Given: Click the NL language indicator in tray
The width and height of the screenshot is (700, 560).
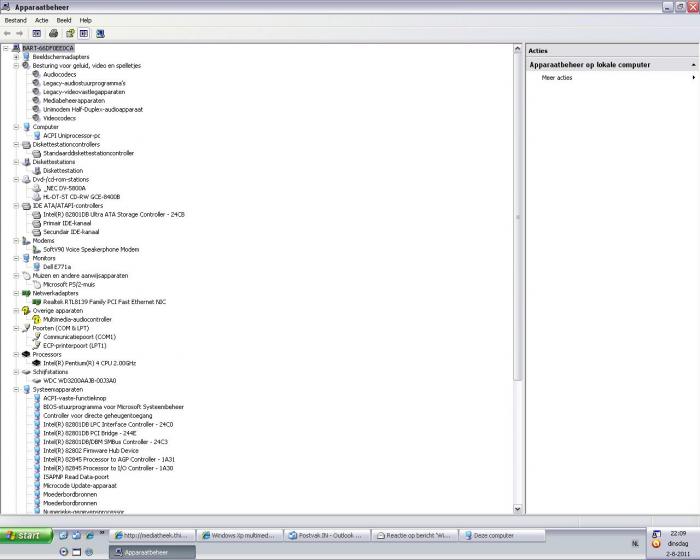Looking at the screenshot, I should click(635, 543).
